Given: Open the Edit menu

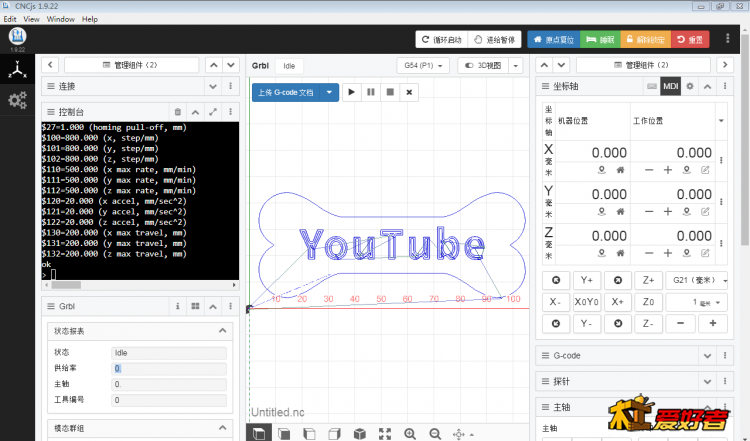Looking at the screenshot, I should [10, 19].
